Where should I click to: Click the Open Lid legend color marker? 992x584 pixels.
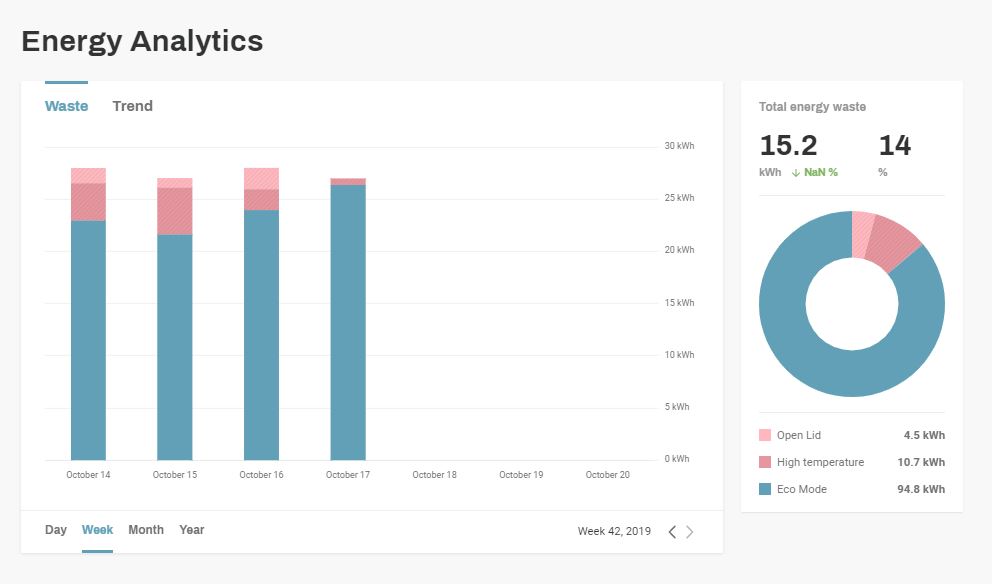point(766,435)
